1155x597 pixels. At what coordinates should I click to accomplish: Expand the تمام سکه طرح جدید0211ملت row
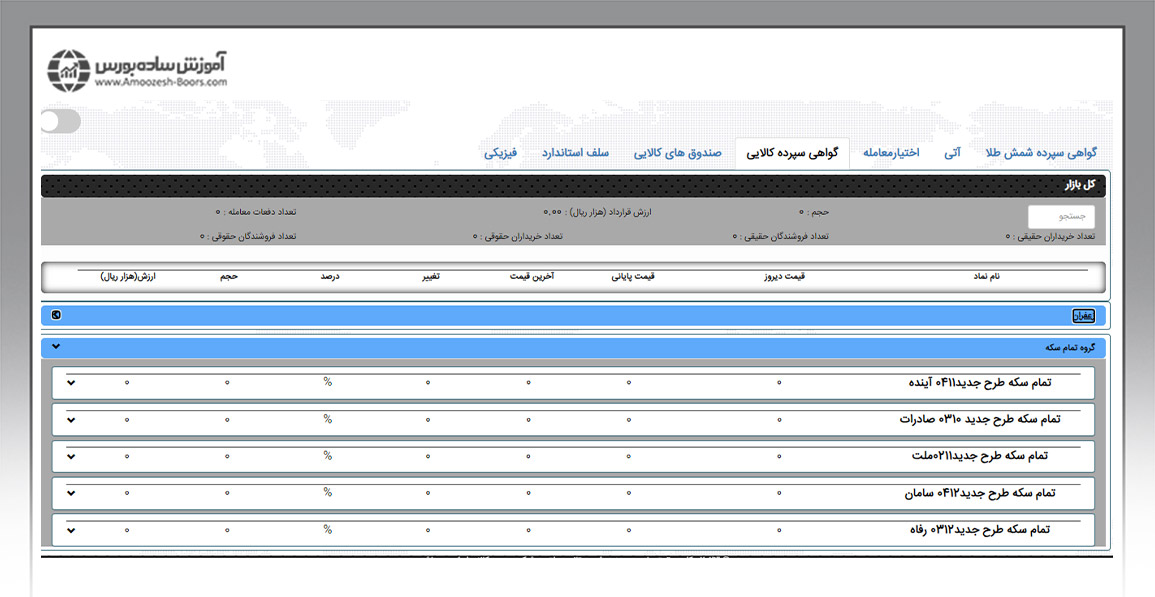coord(71,456)
